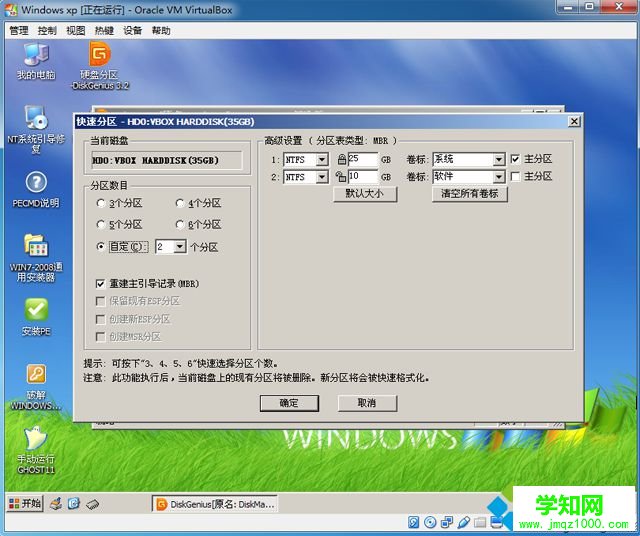
Task: Open the 帮助 menu in VirtualBox
Action: click(161, 31)
